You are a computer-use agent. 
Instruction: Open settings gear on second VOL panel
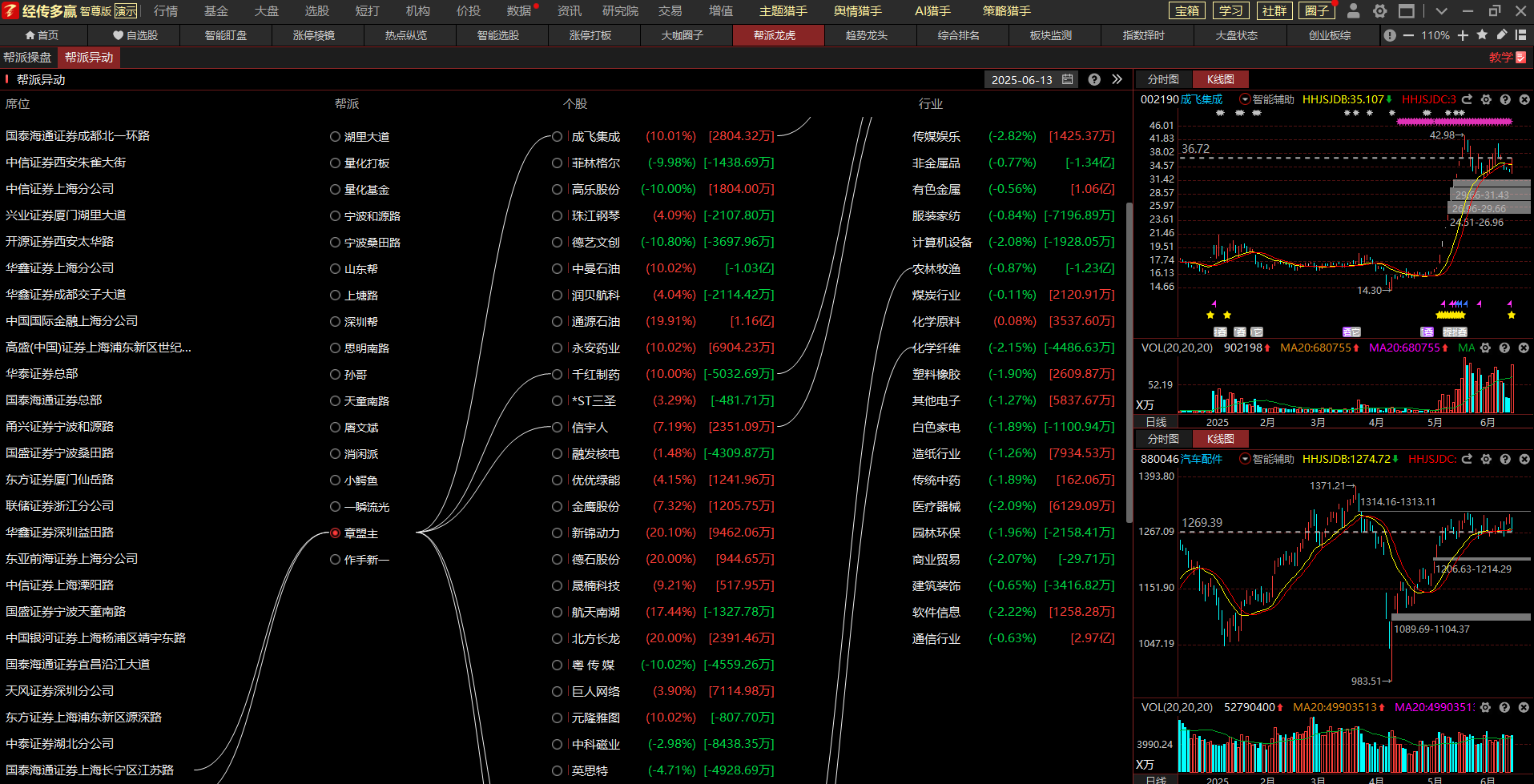pyautogui.click(x=1485, y=707)
